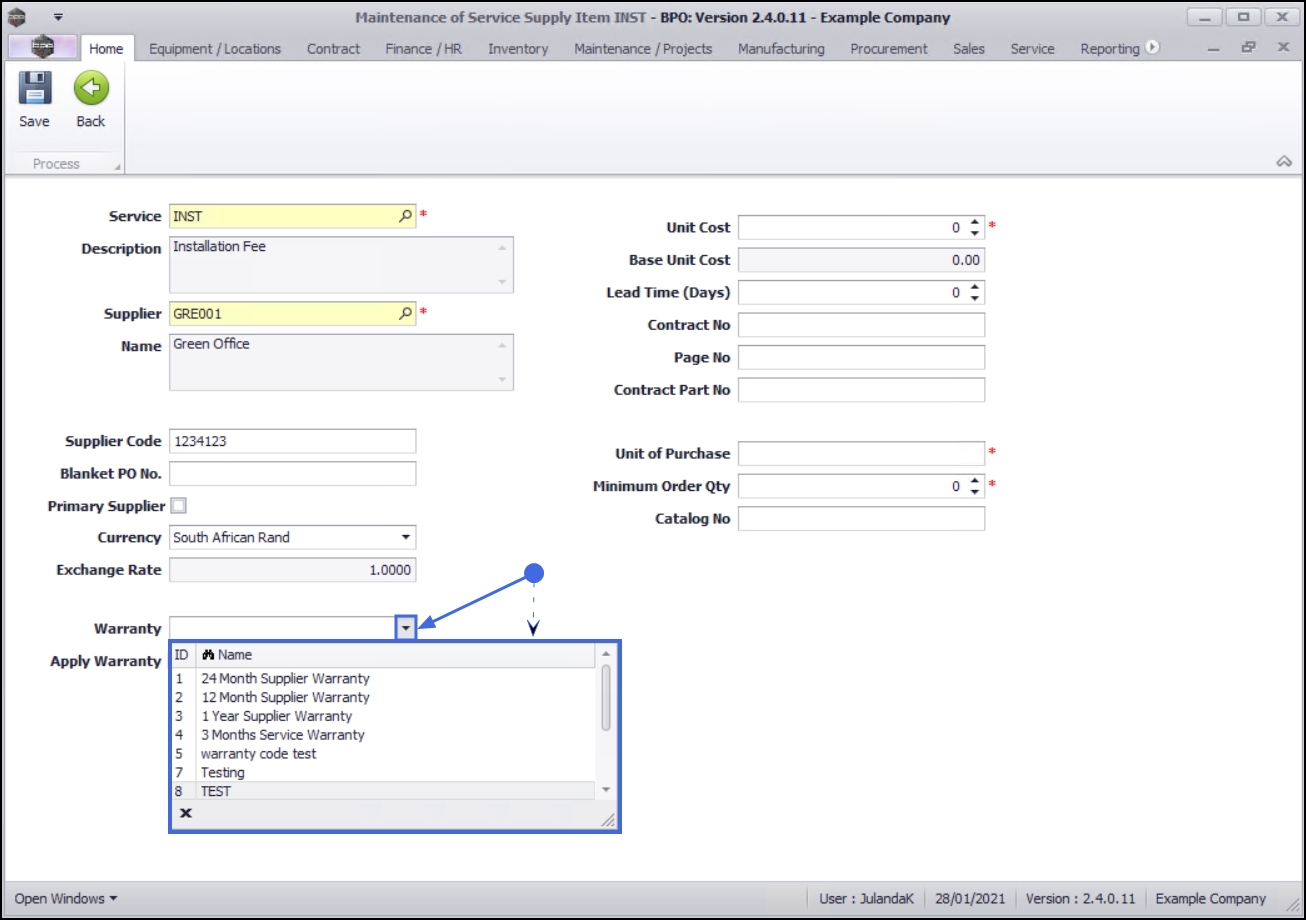Decrease the Minimum Order Qty with the down arrow
The height and width of the screenshot is (920, 1306).
pos(976,492)
